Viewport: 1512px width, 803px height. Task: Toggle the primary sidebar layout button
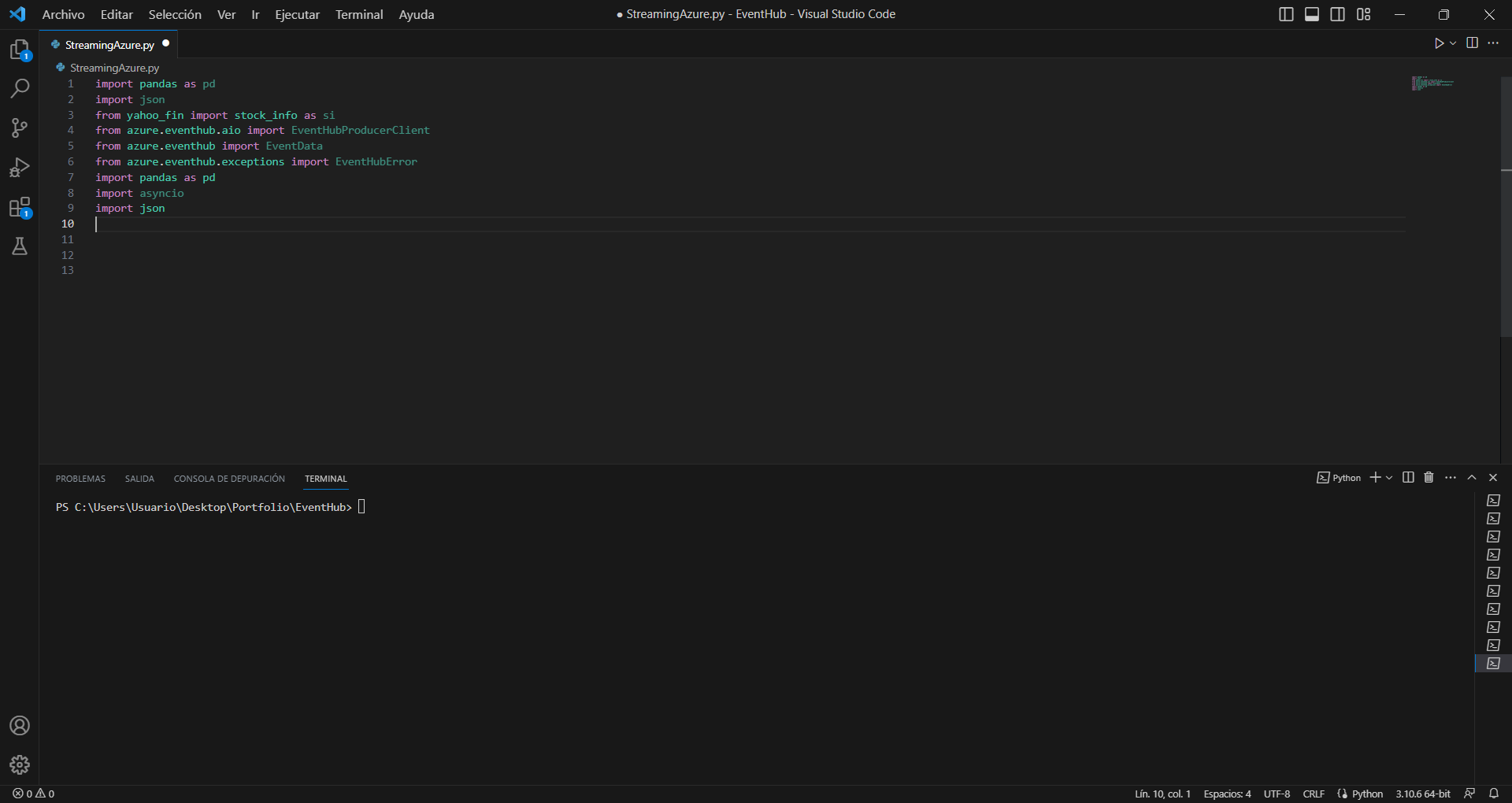pos(1286,14)
